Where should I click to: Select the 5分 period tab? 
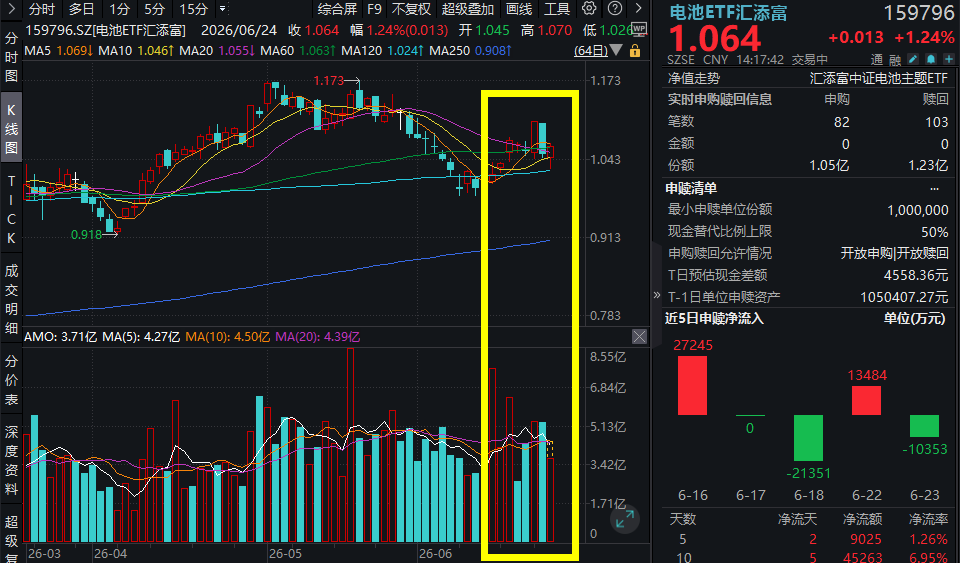(x=154, y=9)
